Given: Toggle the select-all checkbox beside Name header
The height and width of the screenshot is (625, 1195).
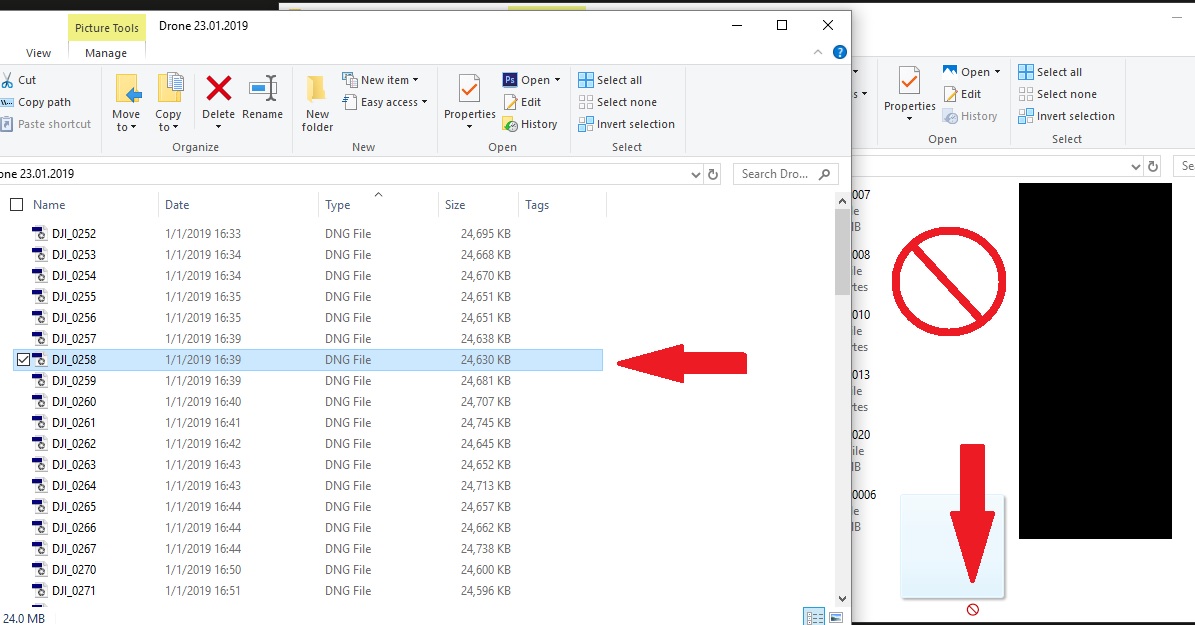Looking at the screenshot, I should click(16, 203).
